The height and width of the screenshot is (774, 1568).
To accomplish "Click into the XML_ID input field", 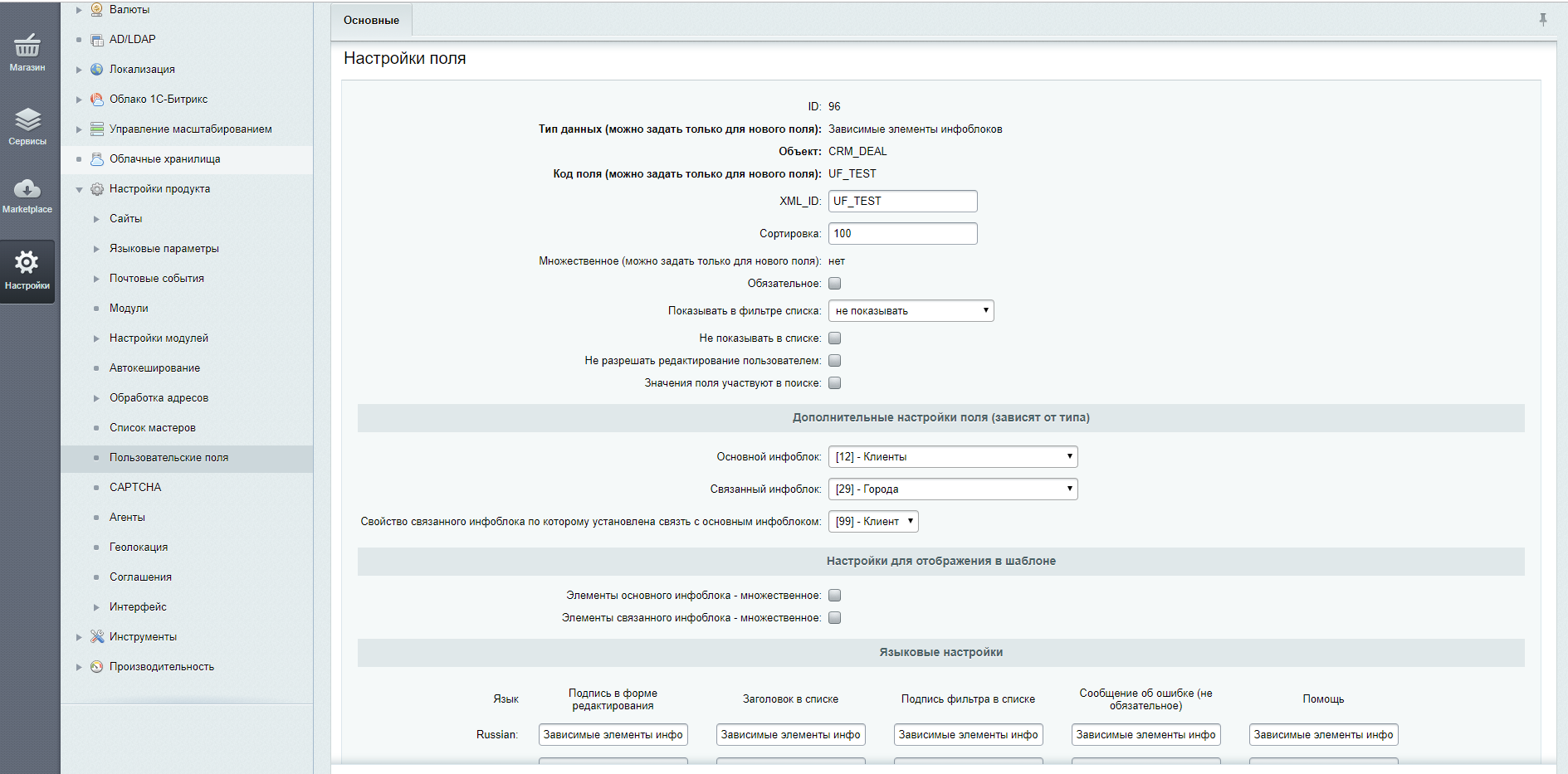I will 903,202.
